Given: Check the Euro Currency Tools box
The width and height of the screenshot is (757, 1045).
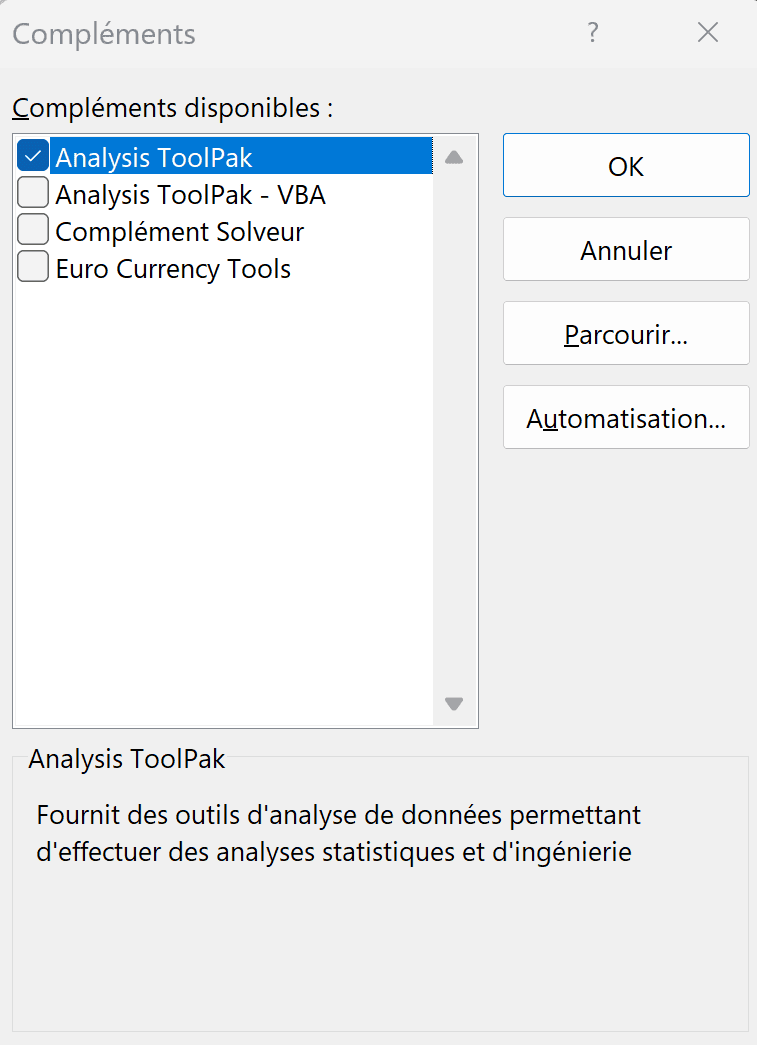Looking at the screenshot, I should tap(33, 268).
